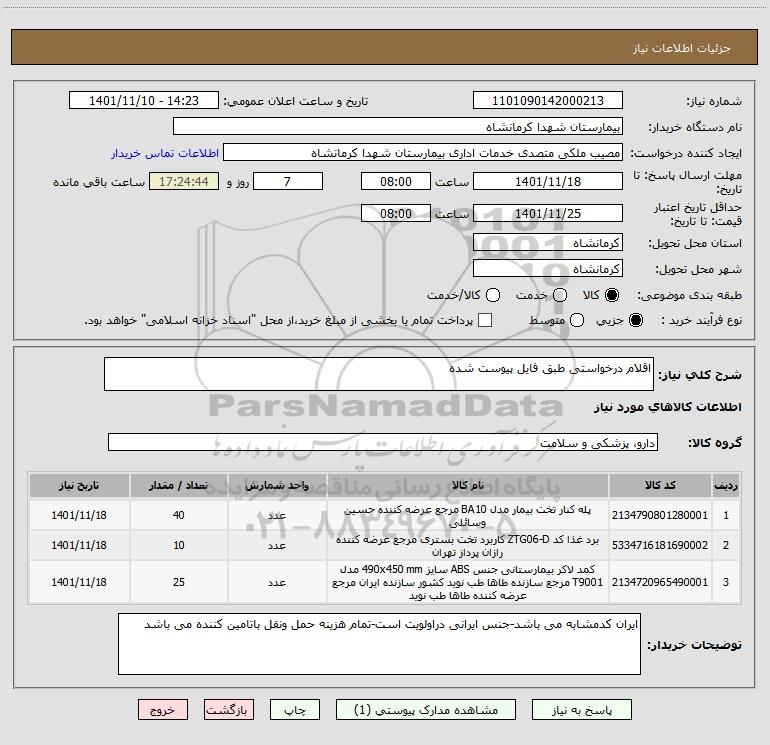Click the استان محل تحویل field
This screenshot has width=770, height=745.
click(548, 243)
